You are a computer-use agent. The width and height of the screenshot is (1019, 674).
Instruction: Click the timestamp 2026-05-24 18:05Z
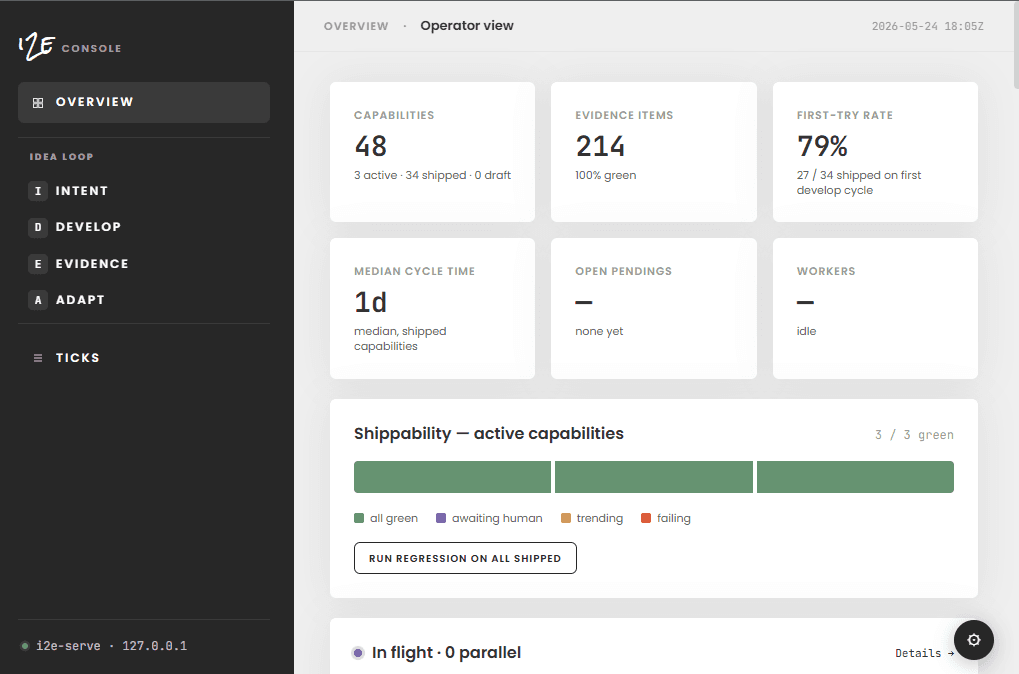[927, 27]
